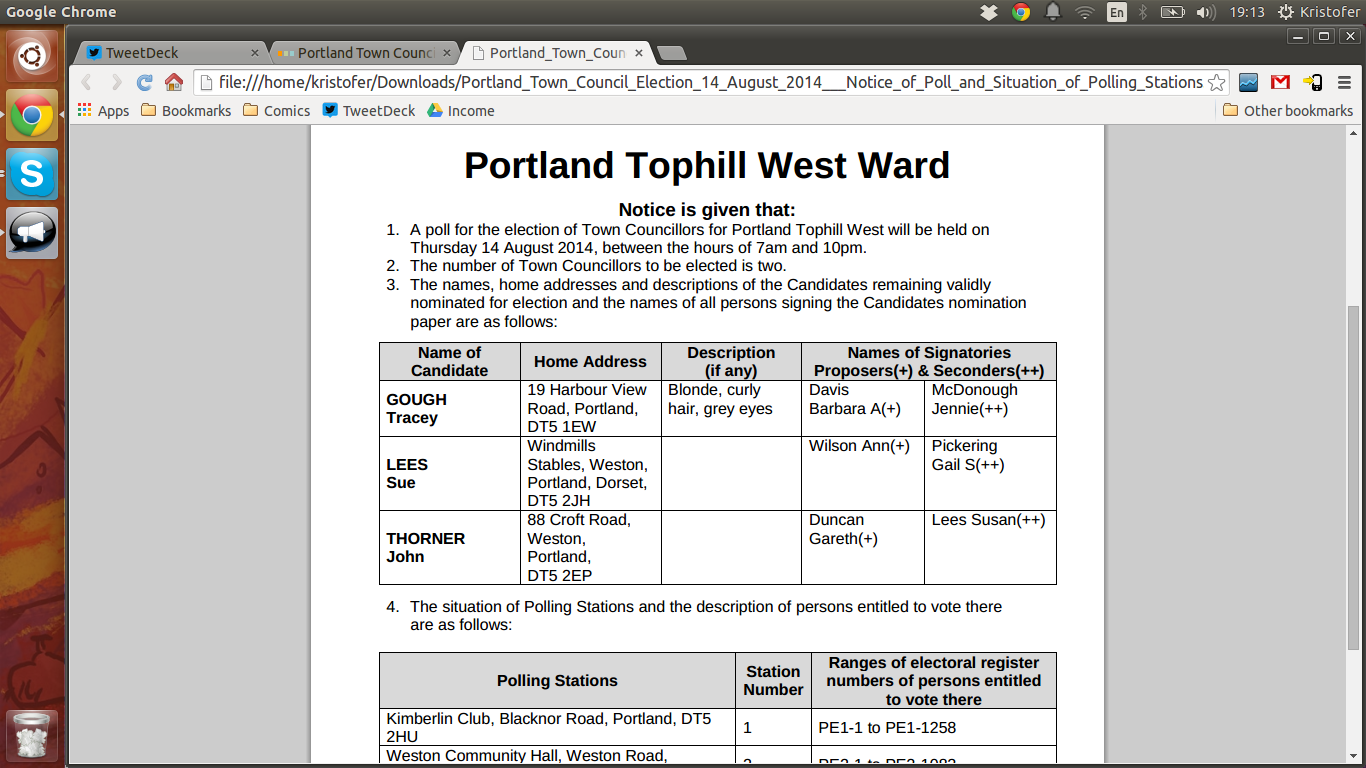Image resolution: width=1366 pixels, height=768 pixels.
Task: Open the Chrome hamburger menu
Action: click(x=1344, y=82)
